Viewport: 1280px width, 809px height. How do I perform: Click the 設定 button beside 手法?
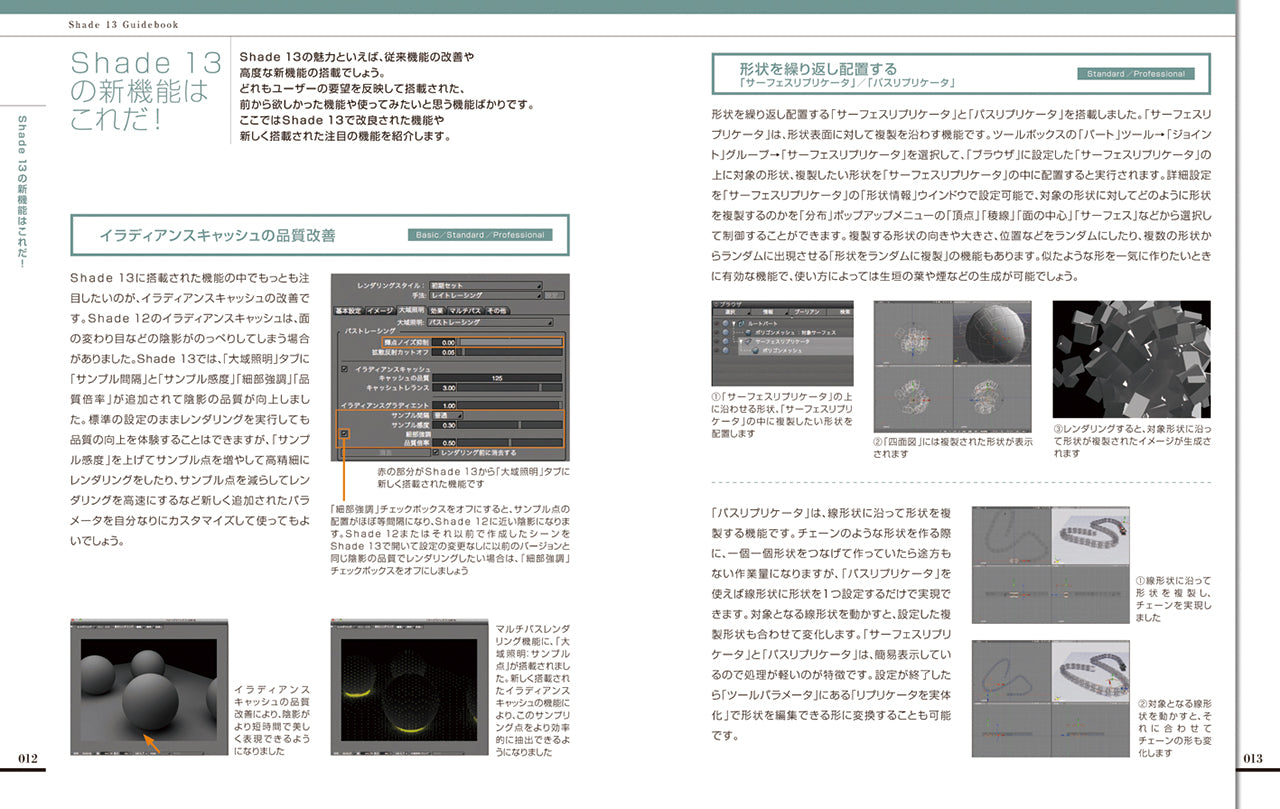click(554, 295)
